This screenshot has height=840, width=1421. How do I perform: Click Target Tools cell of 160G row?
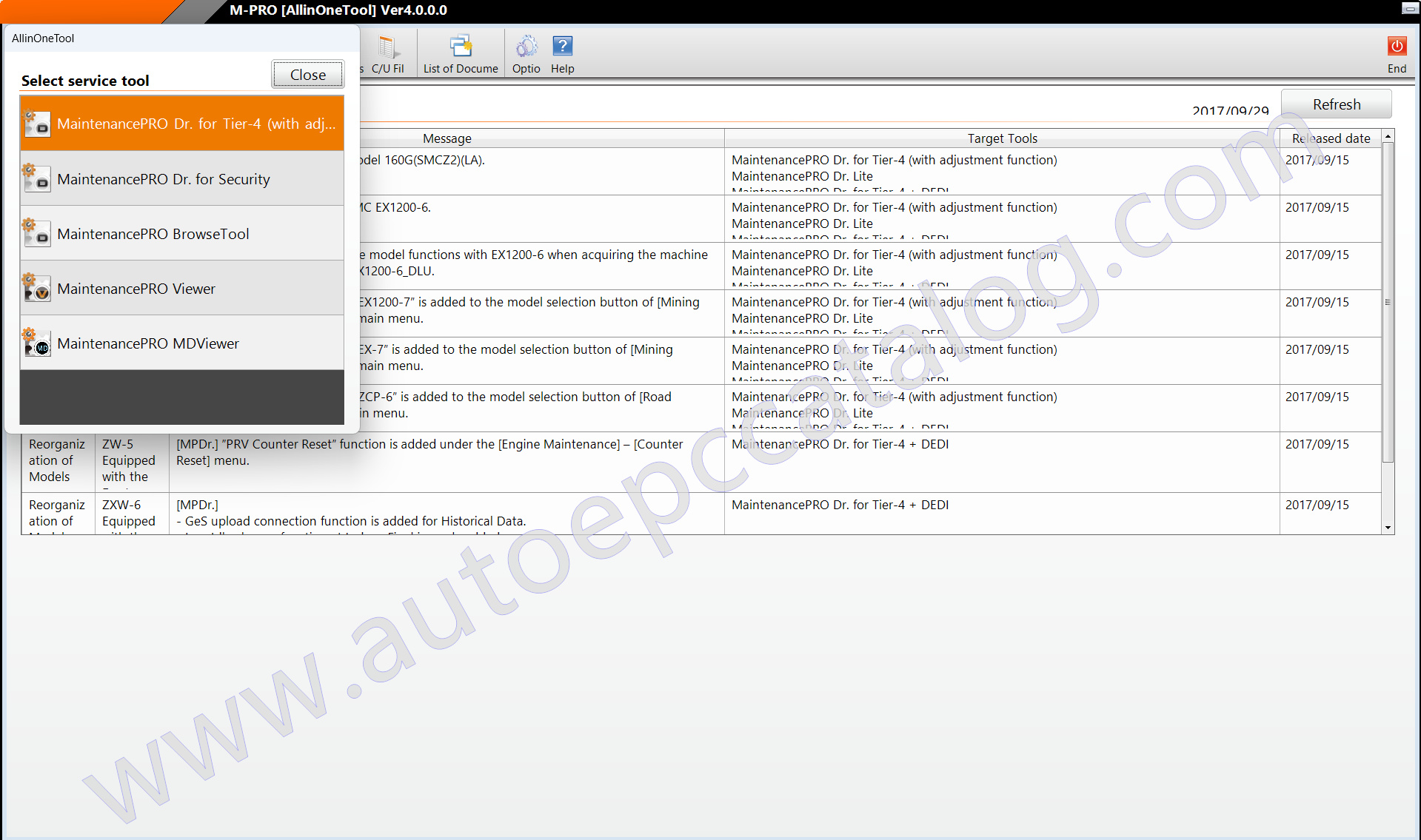pyautogui.click(x=1002, y=171)
